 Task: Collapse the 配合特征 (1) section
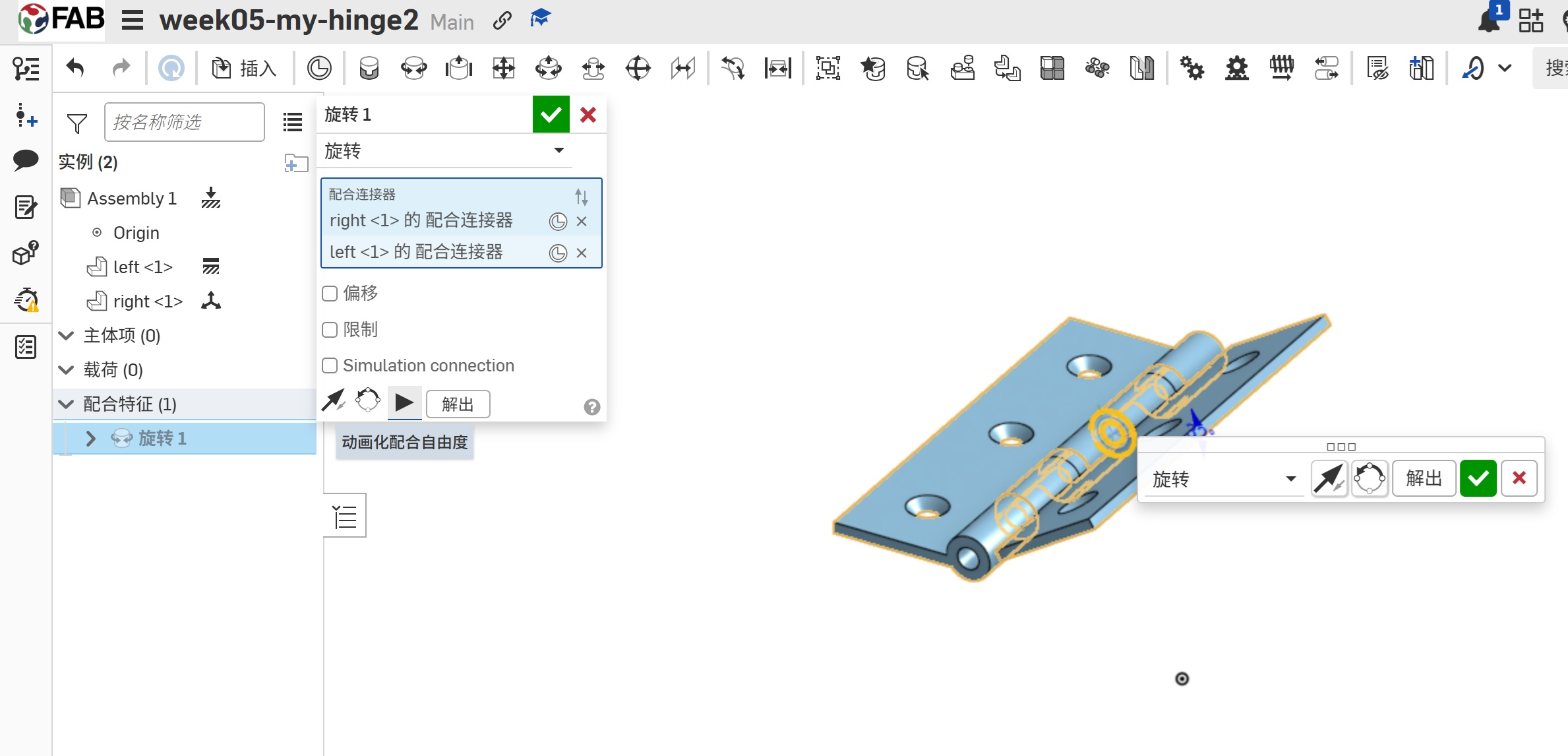pyautogui.click(x=66, y=404)
